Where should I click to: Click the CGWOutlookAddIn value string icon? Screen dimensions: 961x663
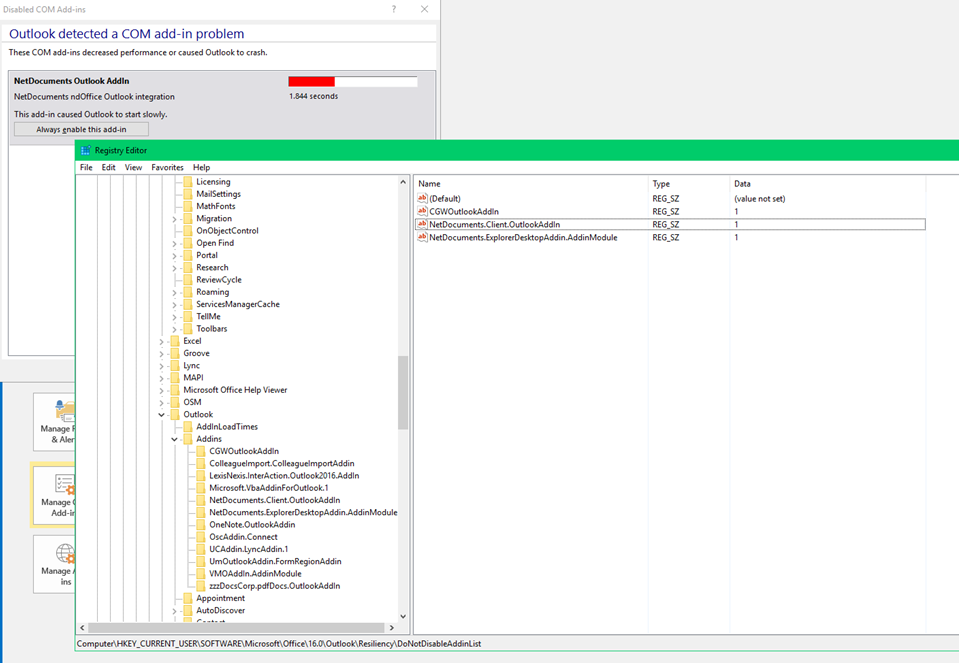coord(422,211)
